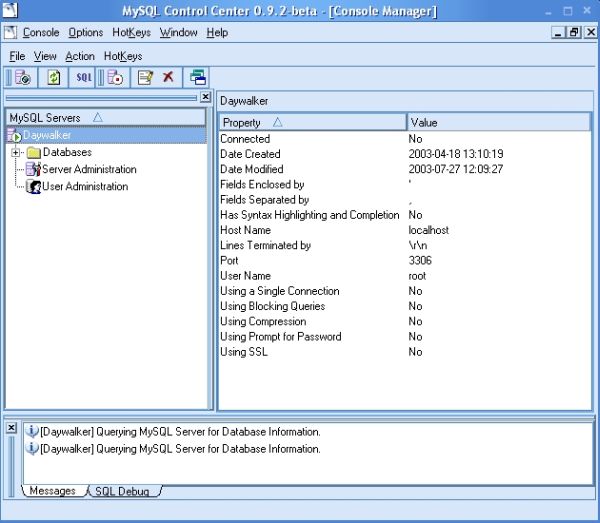Click the second message info icon
The image size is (600, 523).
point(32,448)
